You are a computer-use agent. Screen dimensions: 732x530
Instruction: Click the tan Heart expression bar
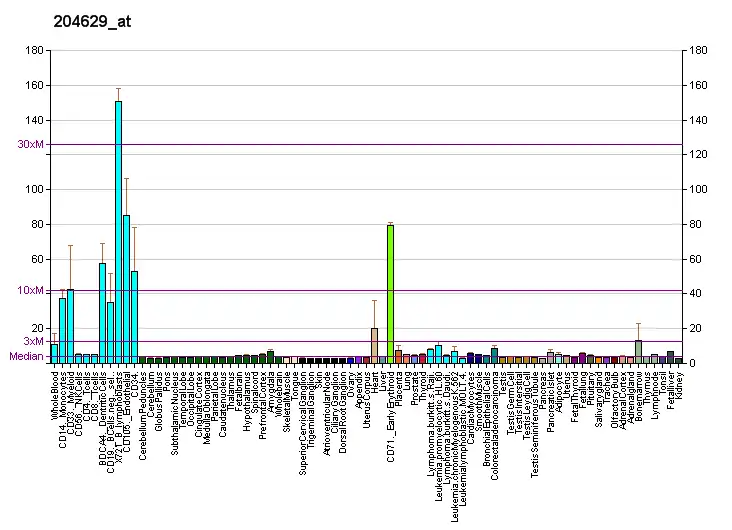374,345
